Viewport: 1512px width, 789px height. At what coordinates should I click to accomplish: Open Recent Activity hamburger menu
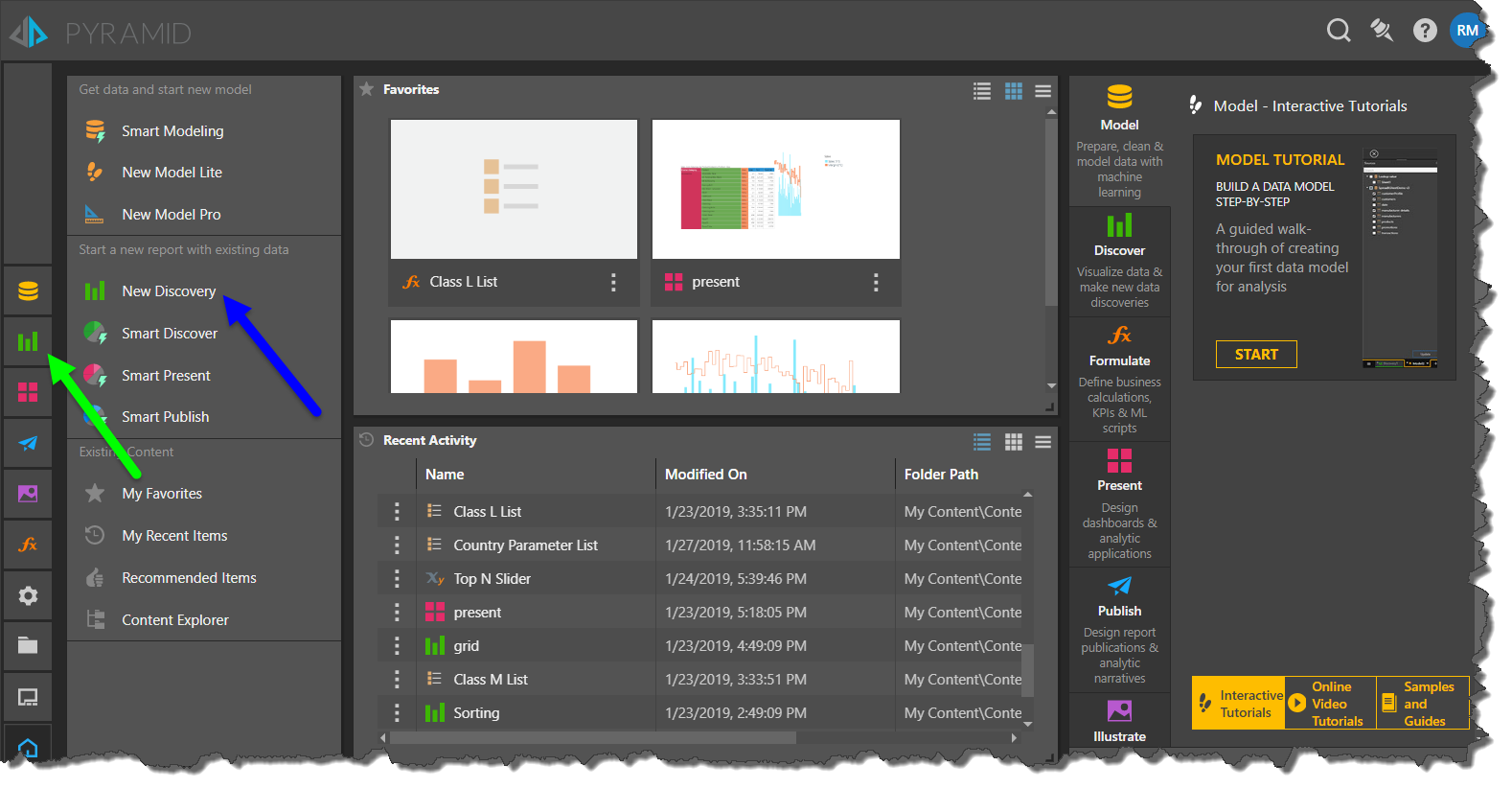coord(1043,441)
